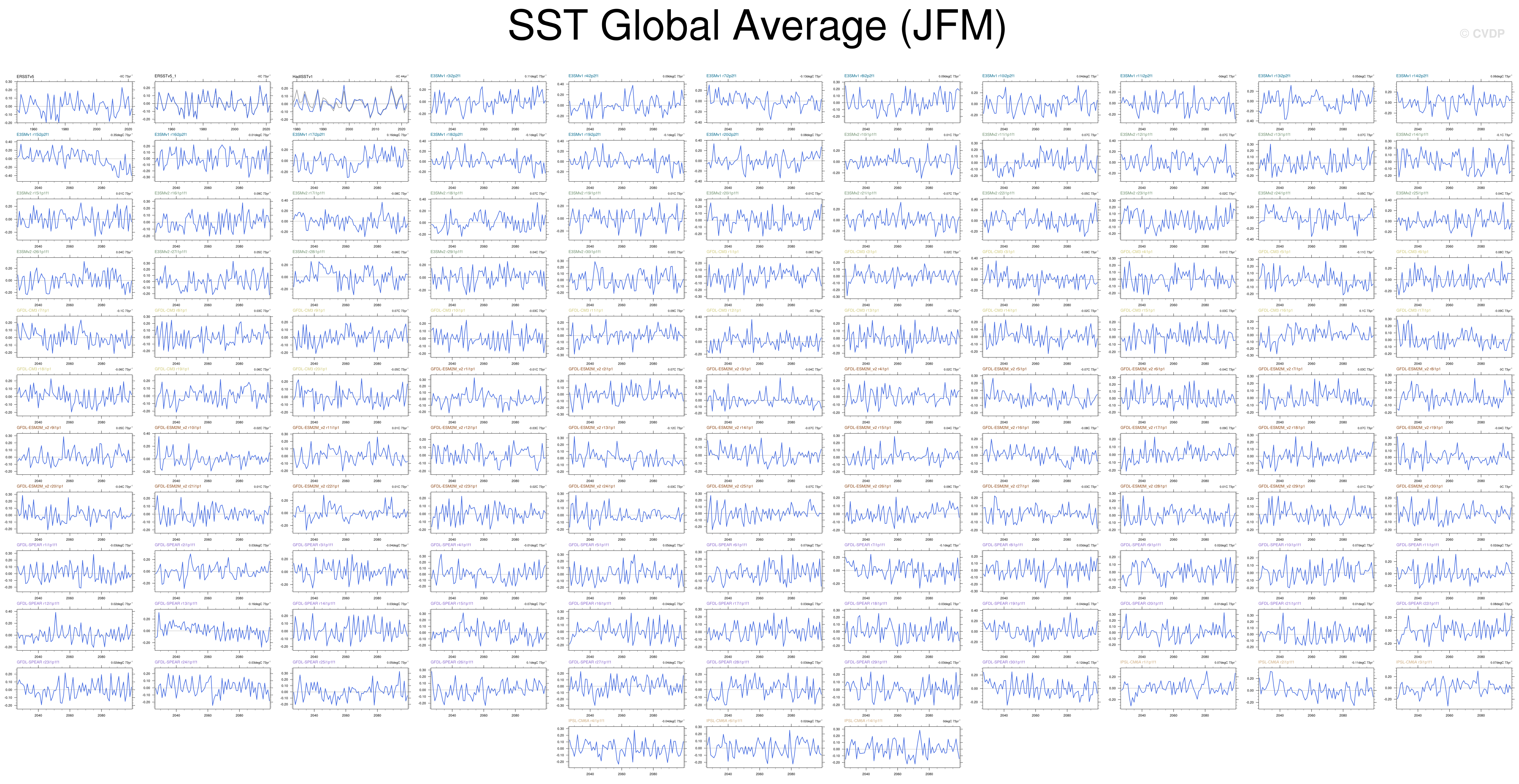Select the E3SMv1 r18i2p2f1 time series plot
Screen dimensions: 1519x784
tap(489, 160)
